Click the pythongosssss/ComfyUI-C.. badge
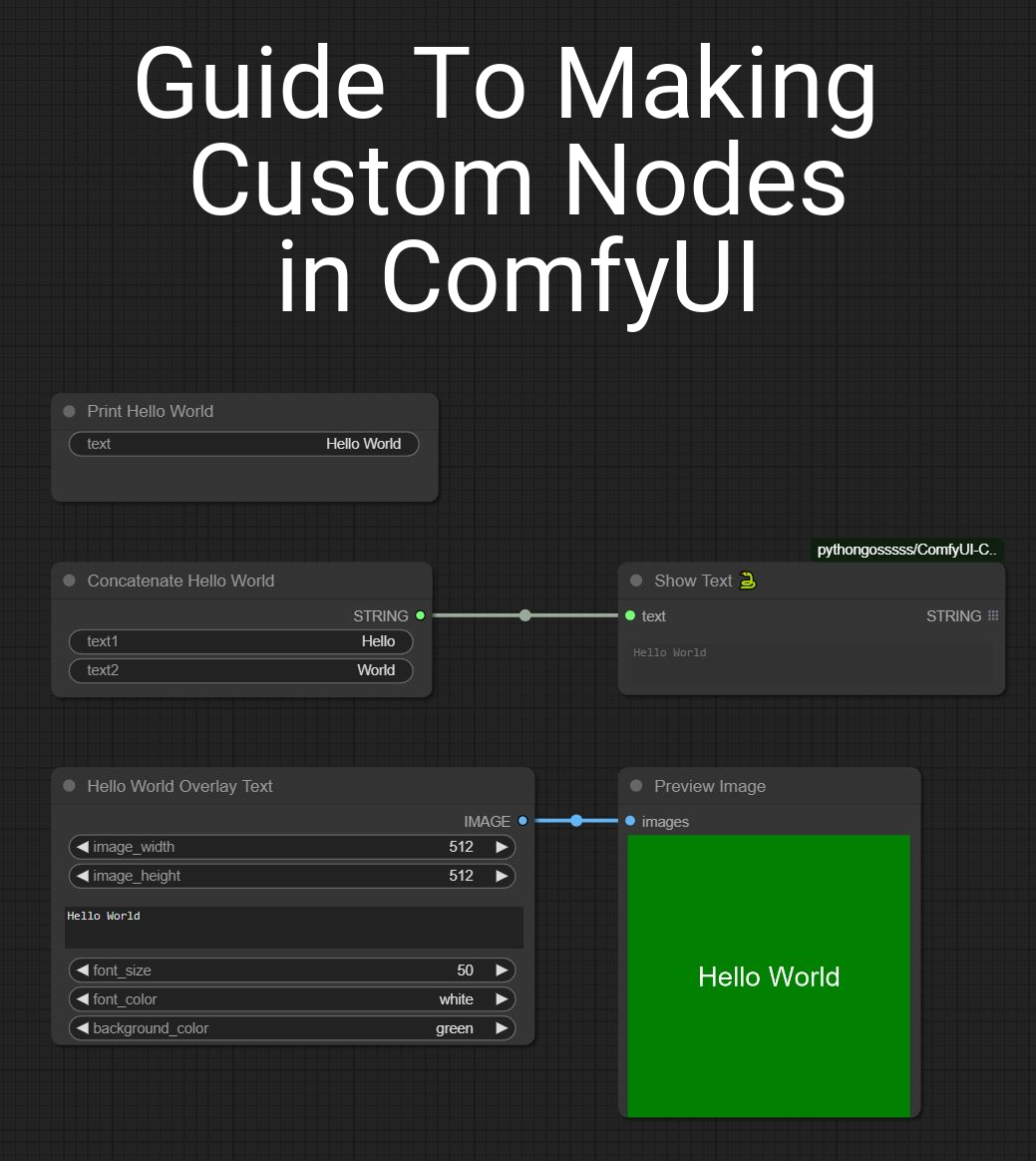The height and width of the screenshot is (1161, 1036). coord(906,550)
